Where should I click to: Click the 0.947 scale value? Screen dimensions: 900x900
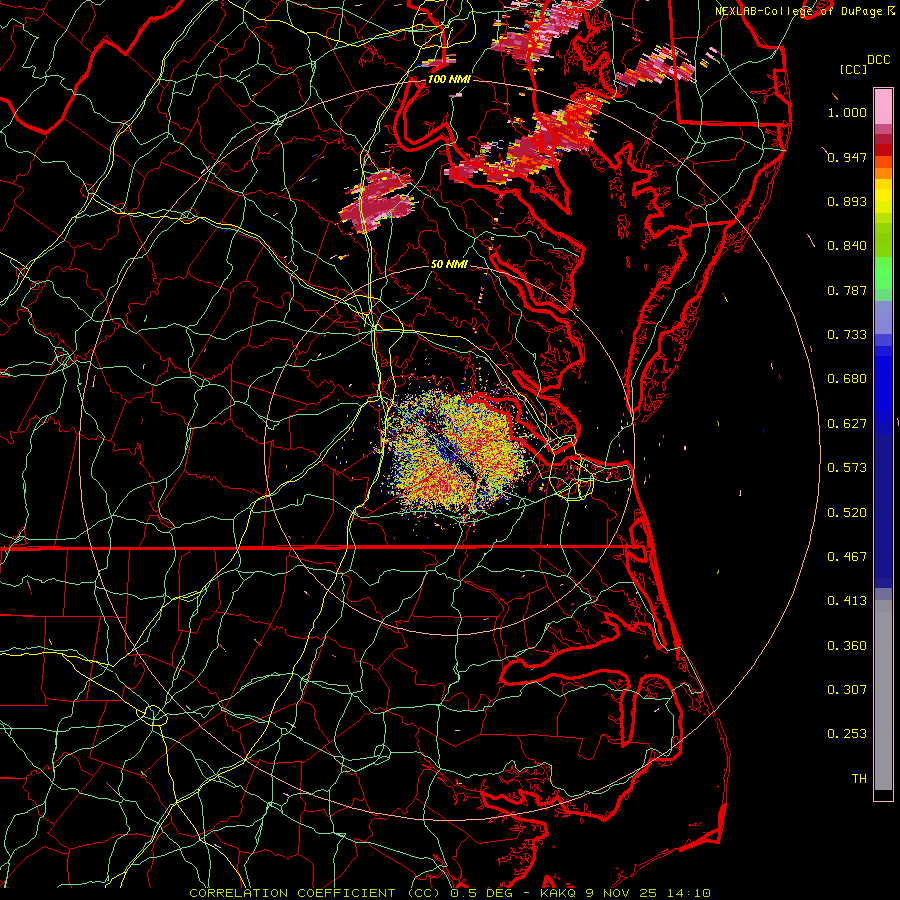coord(847,157)
